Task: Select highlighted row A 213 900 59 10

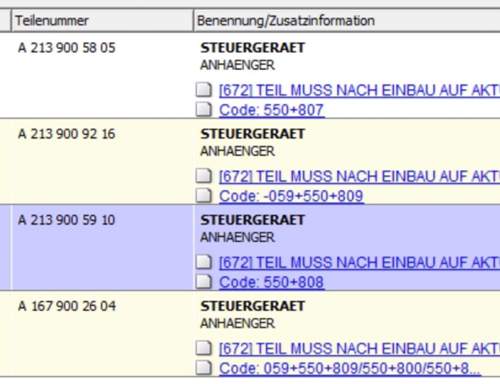Action: [250, 248]
